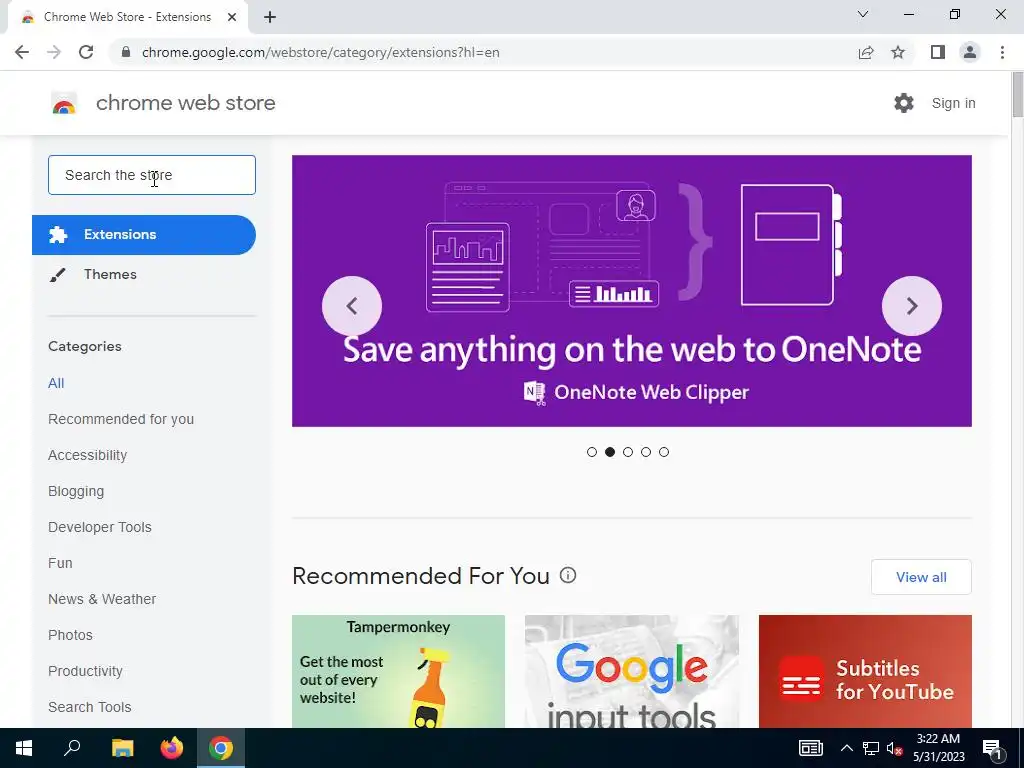
Task: Open the Subtitles for YouTube card
Action: pos(865,671)
